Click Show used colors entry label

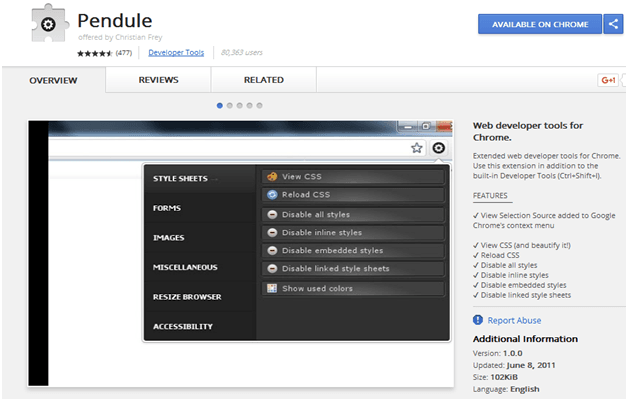tap(317, 288)
